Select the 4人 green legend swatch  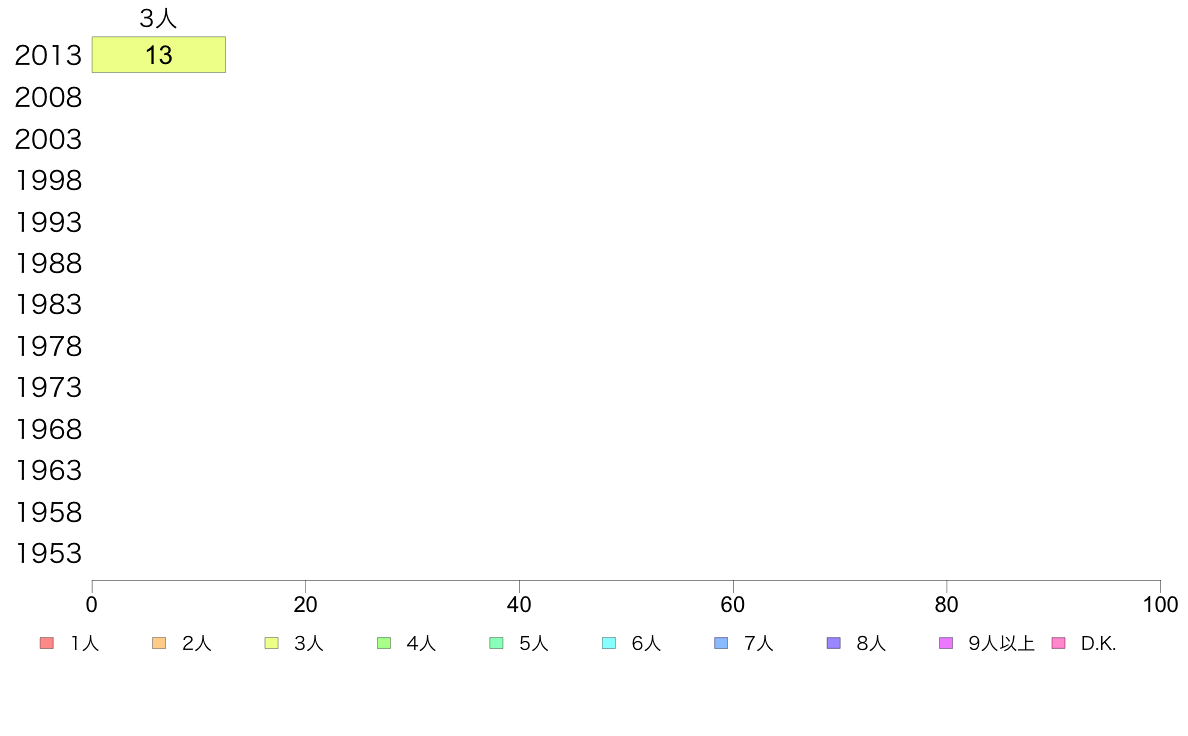click(384, 644)
